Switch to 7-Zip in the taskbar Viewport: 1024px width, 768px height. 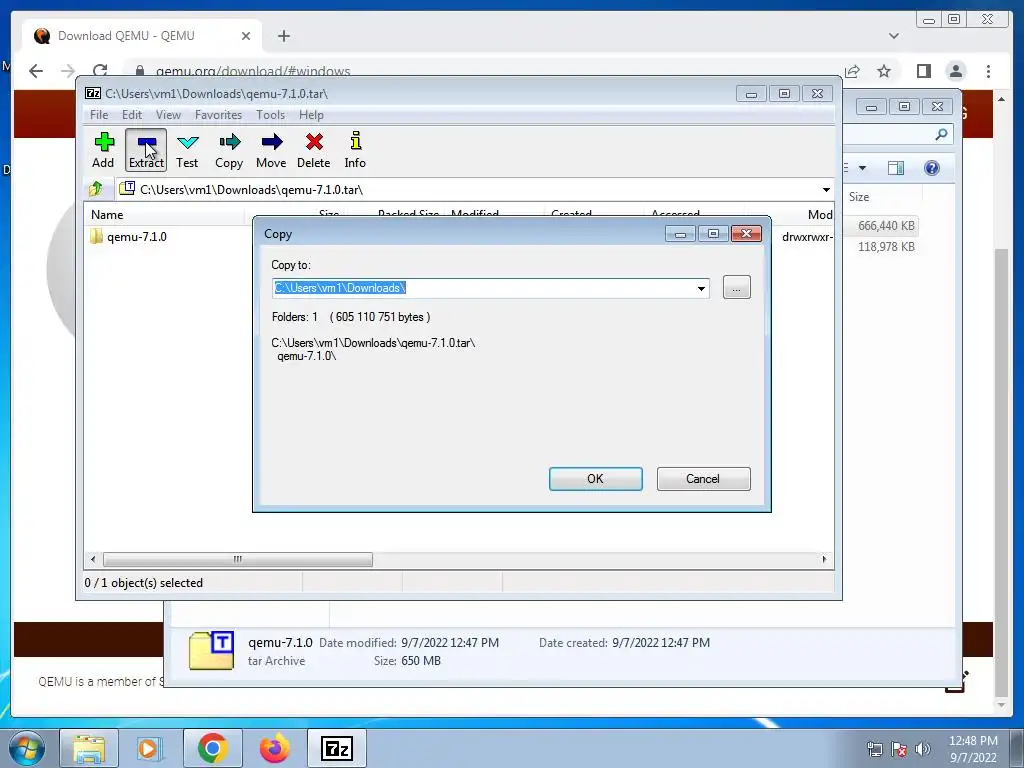337,748
